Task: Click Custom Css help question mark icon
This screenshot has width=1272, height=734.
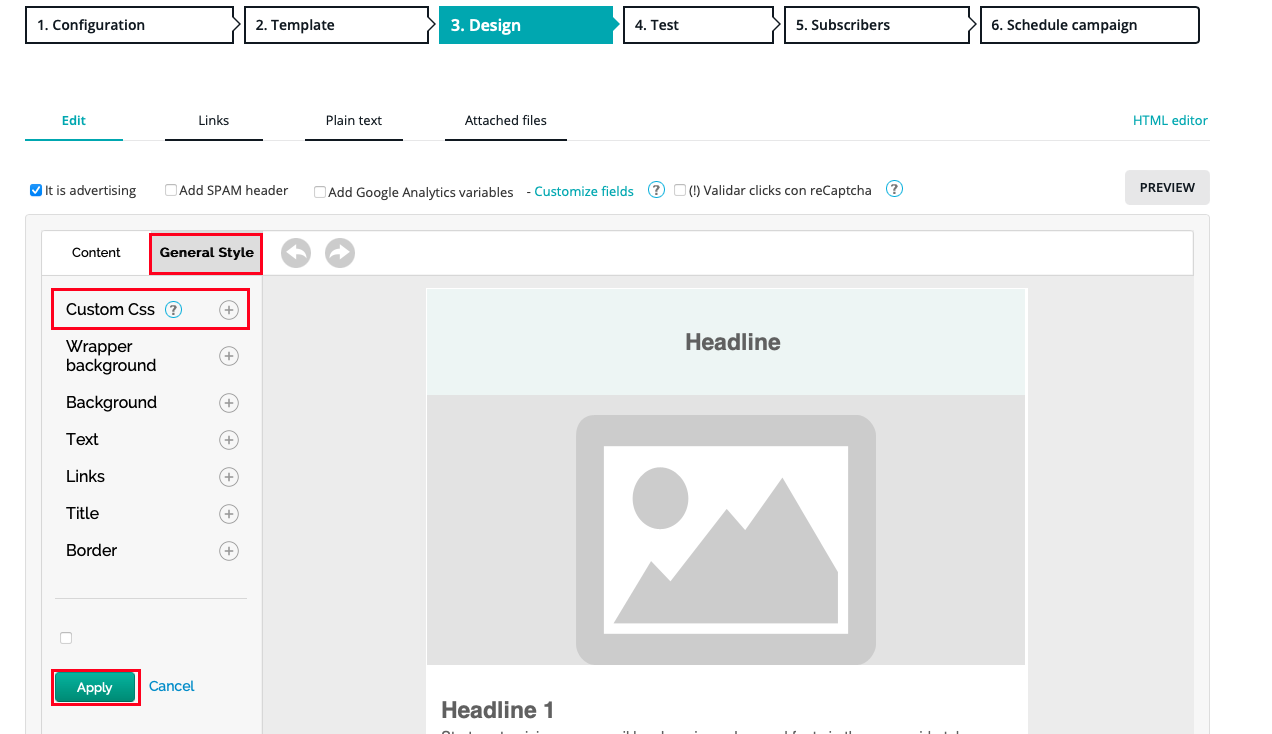Action: [173, 310]
